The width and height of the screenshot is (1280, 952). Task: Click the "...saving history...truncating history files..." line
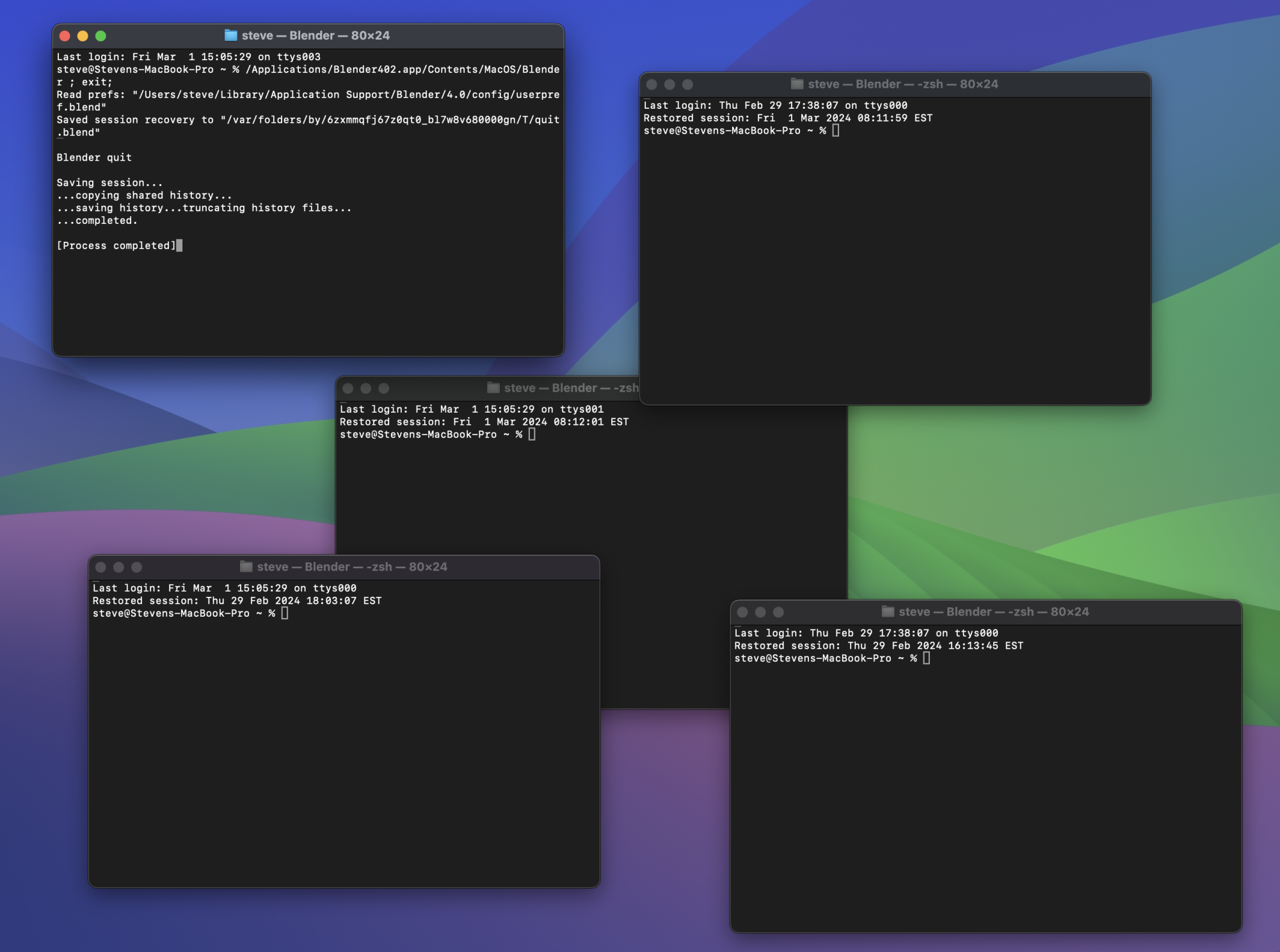click(x=204, y=208)
